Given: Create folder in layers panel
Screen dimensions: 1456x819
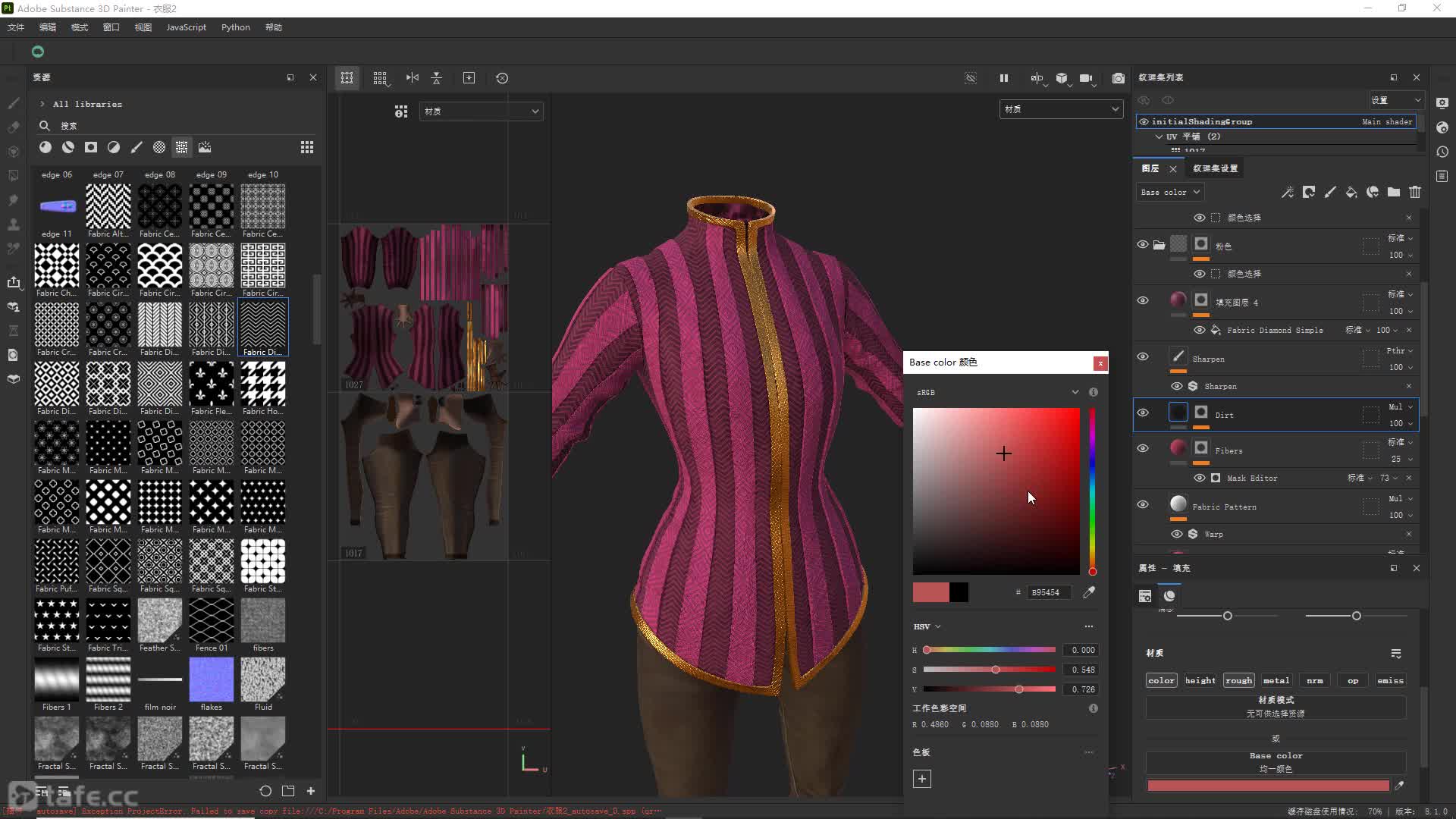Looking at the screenshot, I should click(1394, 192).
